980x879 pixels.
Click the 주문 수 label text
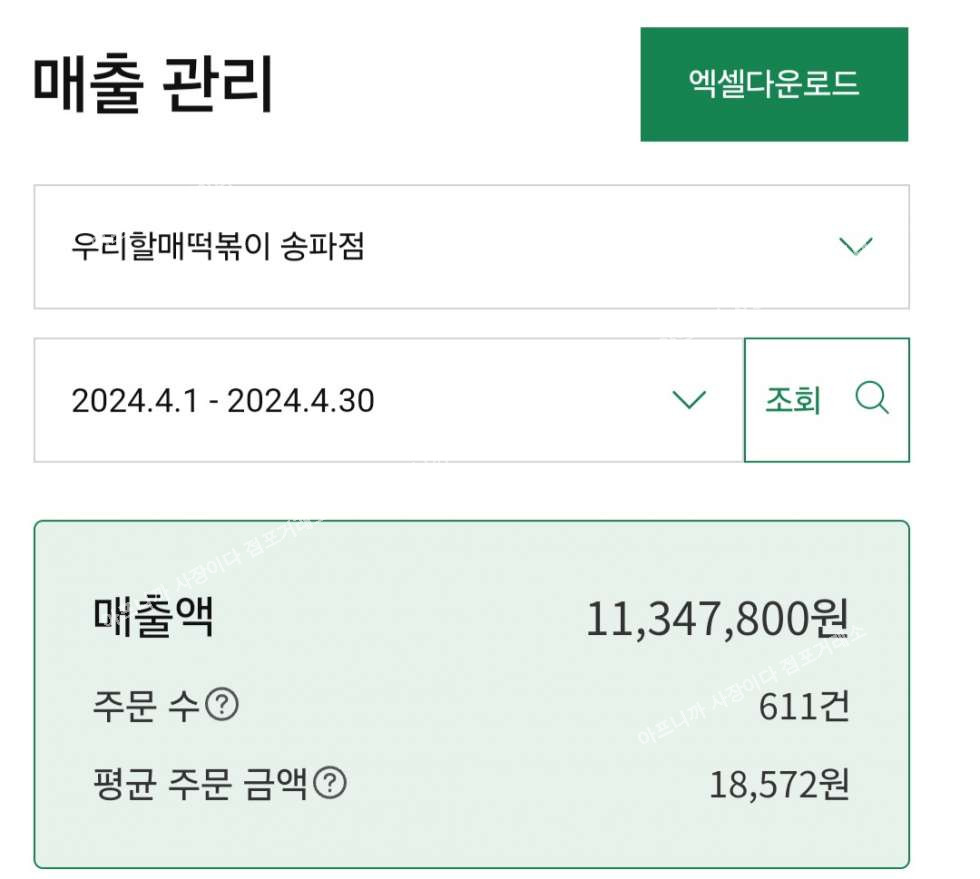tap(145, 707)
